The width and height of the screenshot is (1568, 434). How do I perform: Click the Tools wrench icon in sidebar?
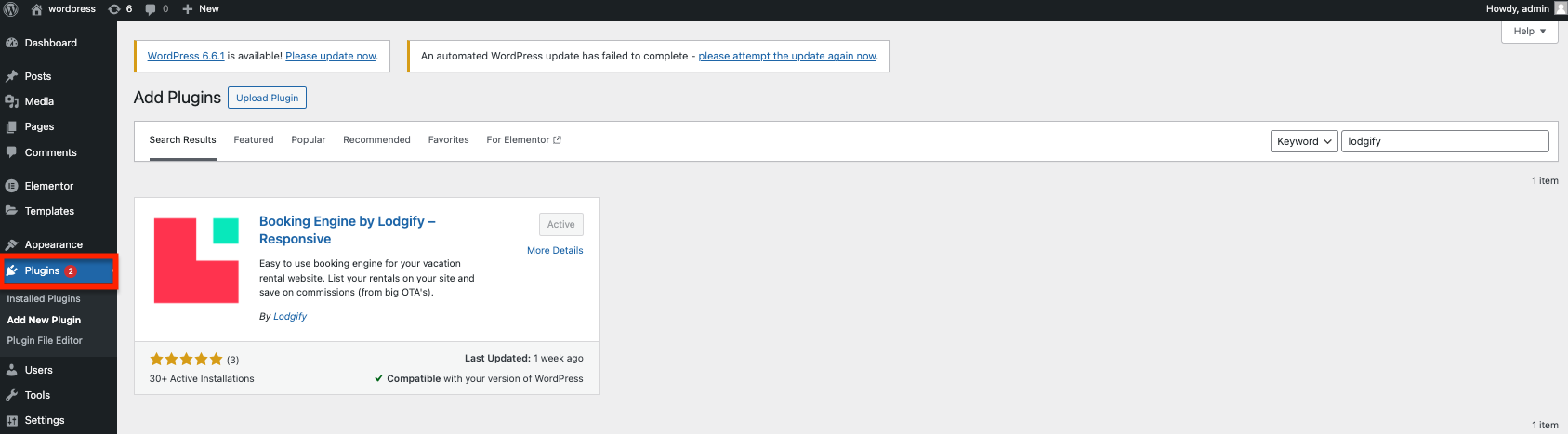tap(12, 395)
